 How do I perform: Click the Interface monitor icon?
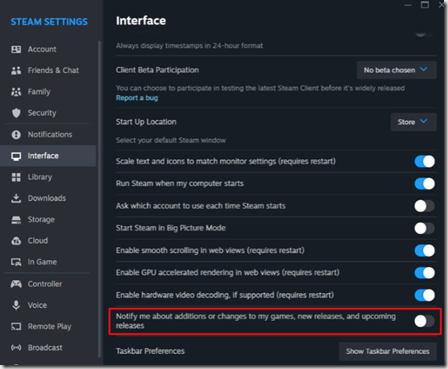coord(16,156)
